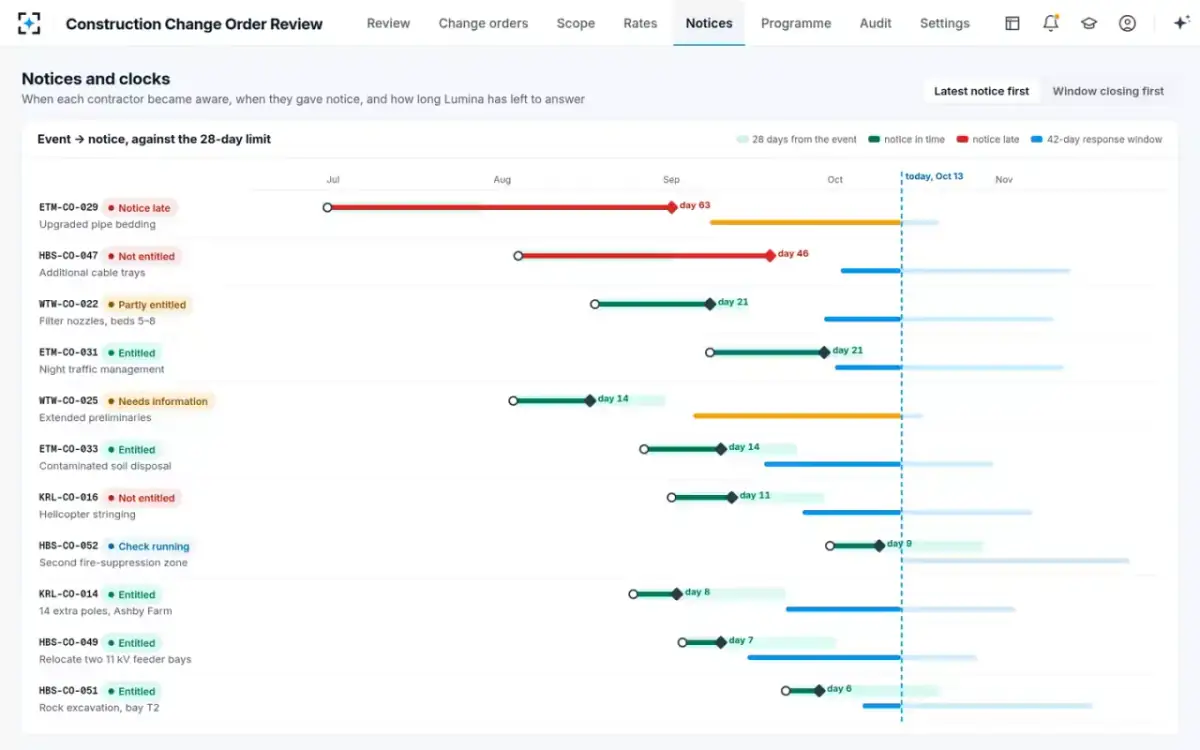Open the graduation cap learning icon
The width and height of the screenshot is (1200, 750).
coord(1089,23)
